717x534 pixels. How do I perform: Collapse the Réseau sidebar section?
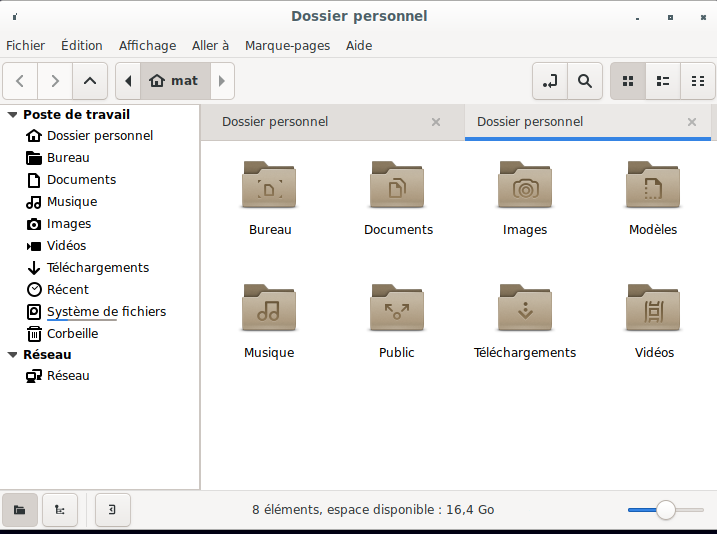(12, 355)
